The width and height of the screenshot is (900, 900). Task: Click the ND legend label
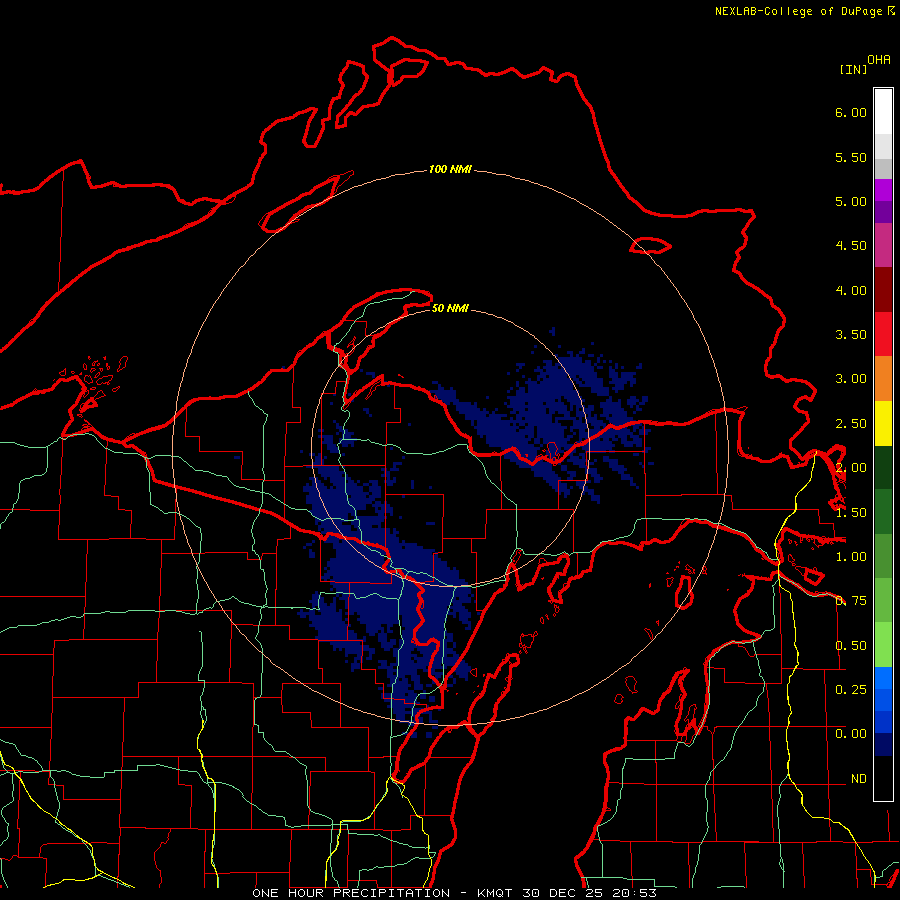[x=859, y=779]
